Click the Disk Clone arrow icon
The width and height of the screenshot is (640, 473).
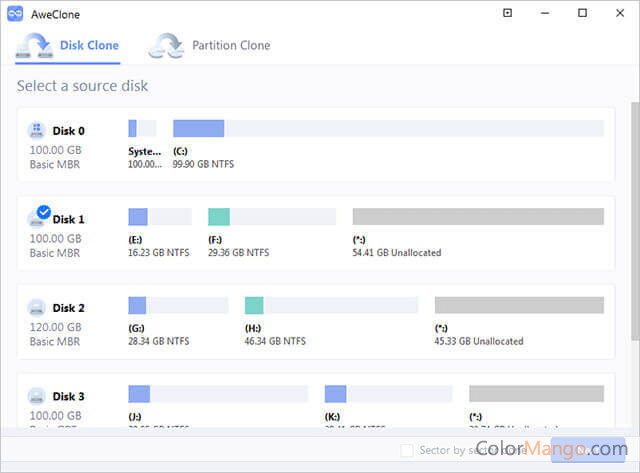click(x=36, y=46)
